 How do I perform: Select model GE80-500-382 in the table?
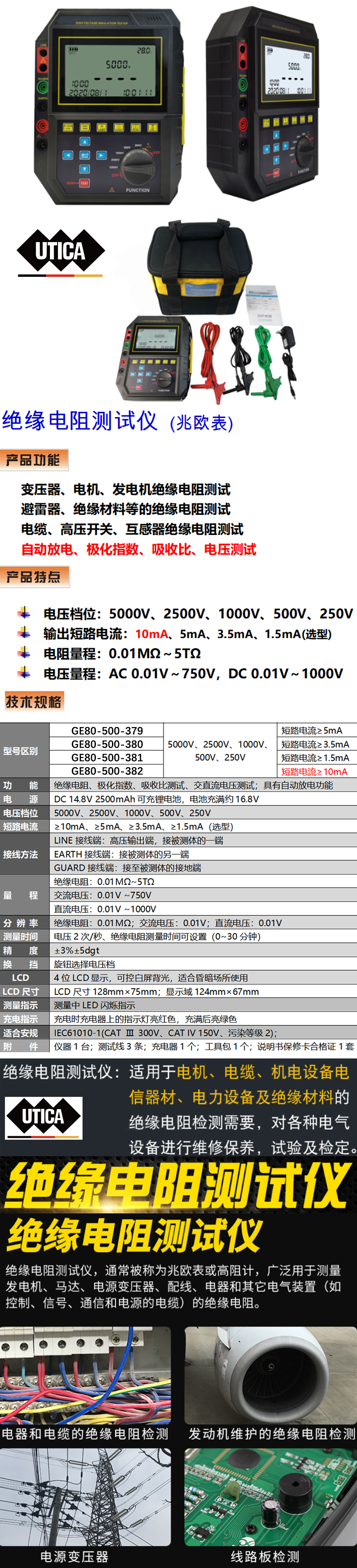(107, 771)
